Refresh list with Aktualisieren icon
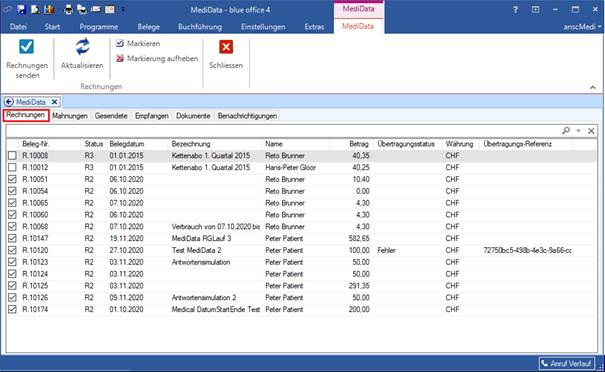The image size is (605, 372). coord(82,47)
